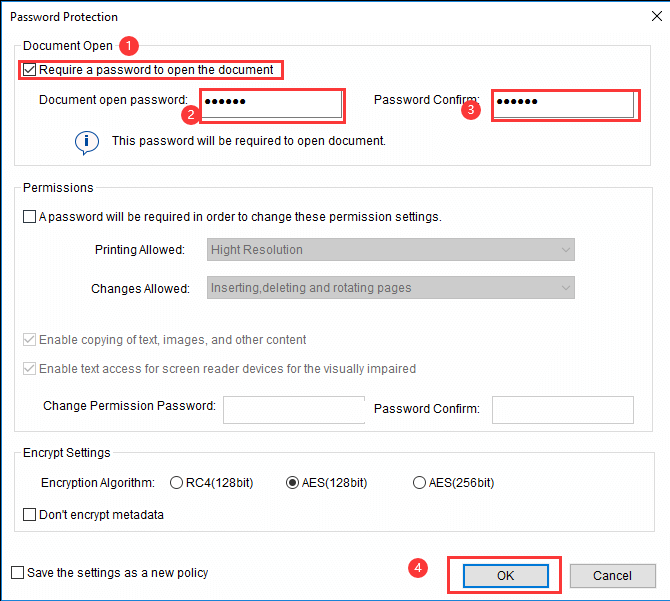Tick Save the settings as new policy
The image size is (670, 601).
pos(18,572)
